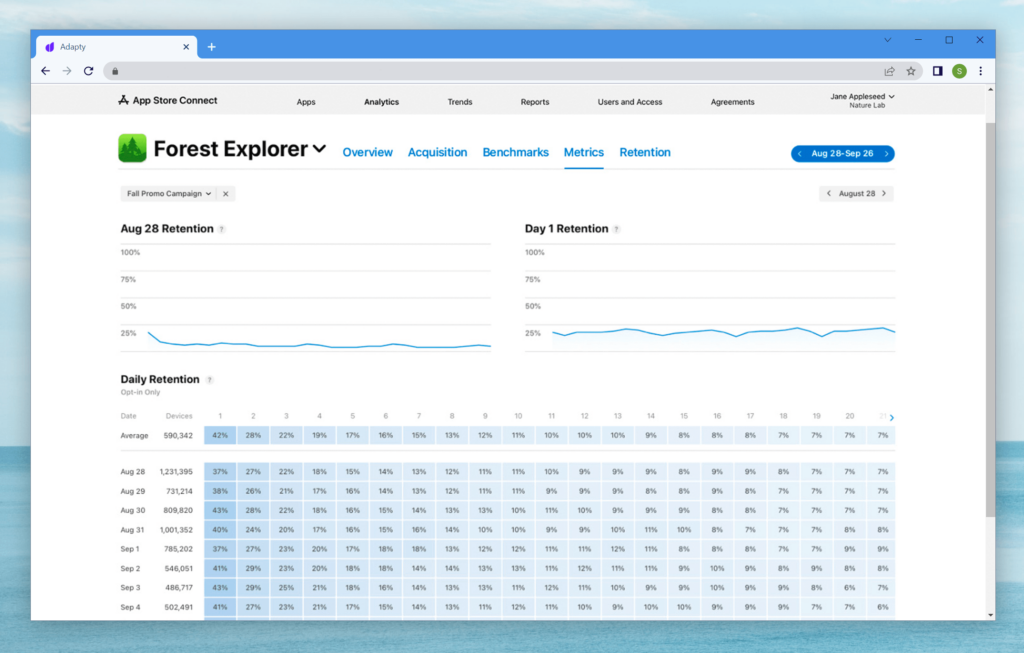This screenshot has height=653, width=1024.
Task: Click the 1,001,352 devices value
Action: pyautogui.click(x=176, y=530)
